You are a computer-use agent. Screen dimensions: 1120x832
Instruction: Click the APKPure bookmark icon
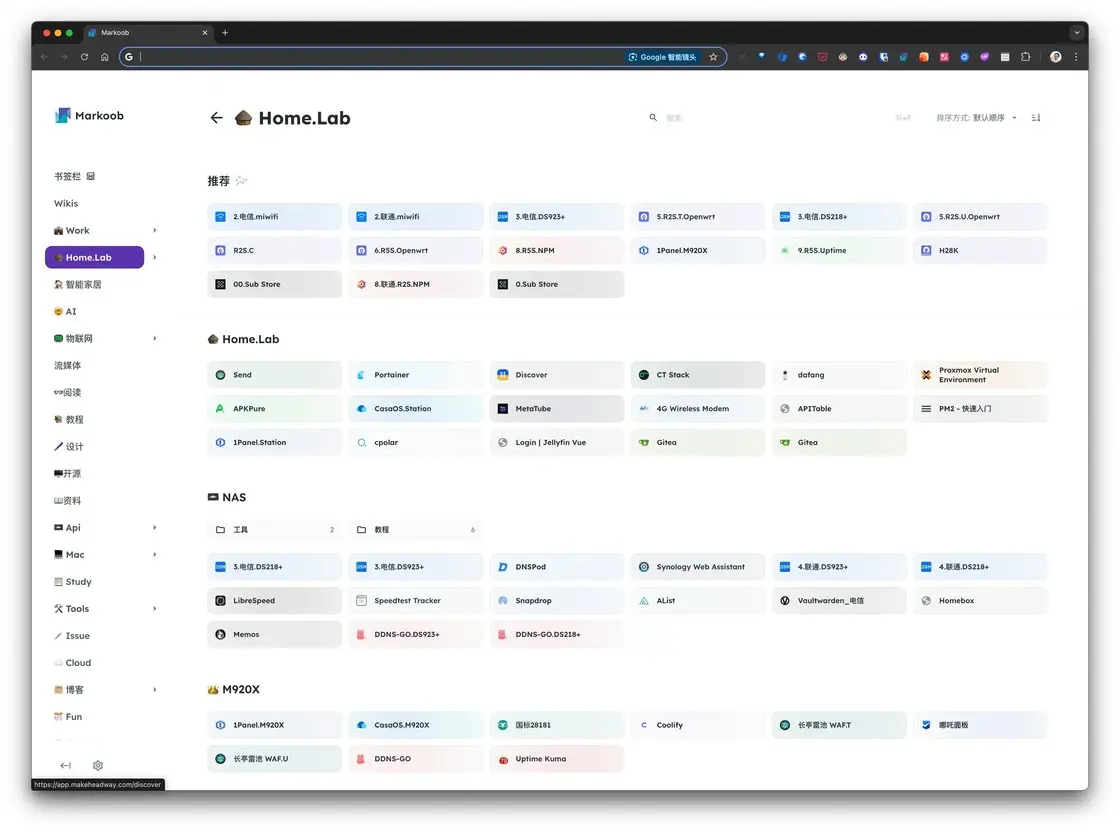[221, 409]
